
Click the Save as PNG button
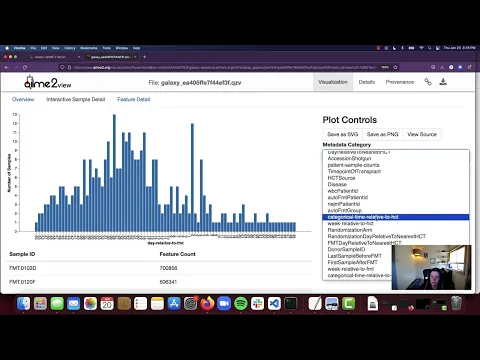(383, 134)
